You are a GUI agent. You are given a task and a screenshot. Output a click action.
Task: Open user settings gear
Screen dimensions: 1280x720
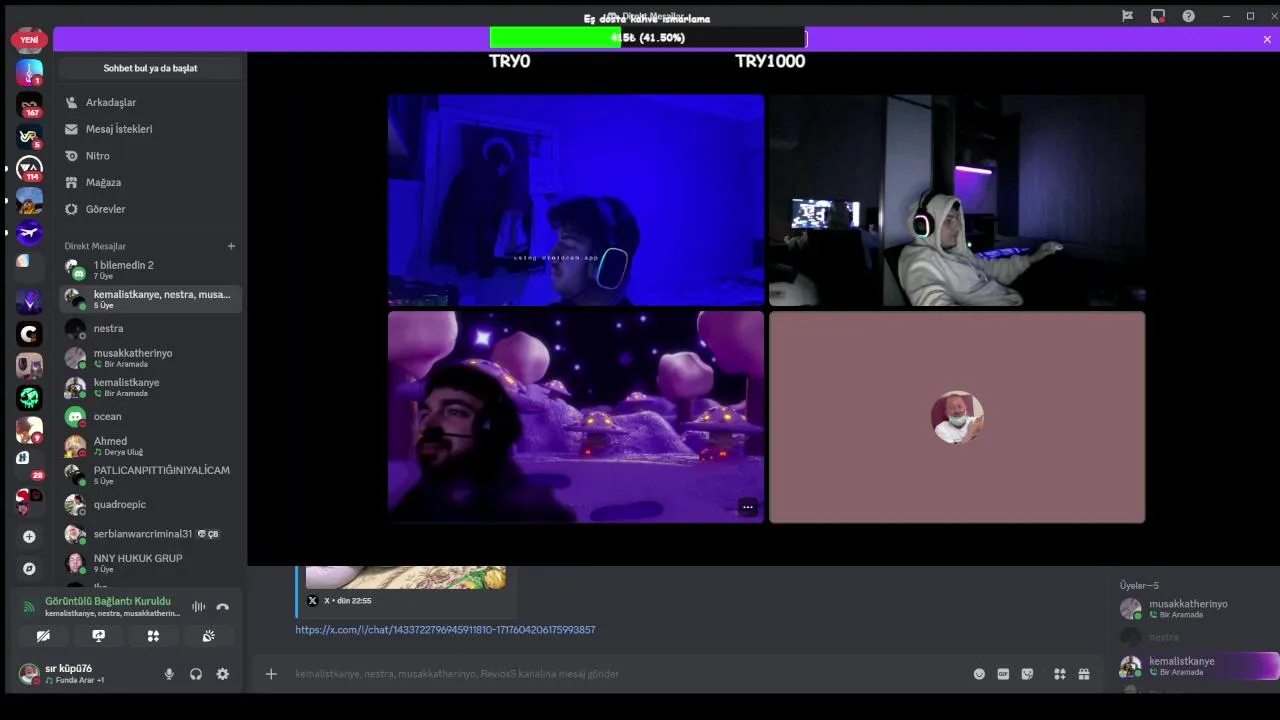(223, 674)
